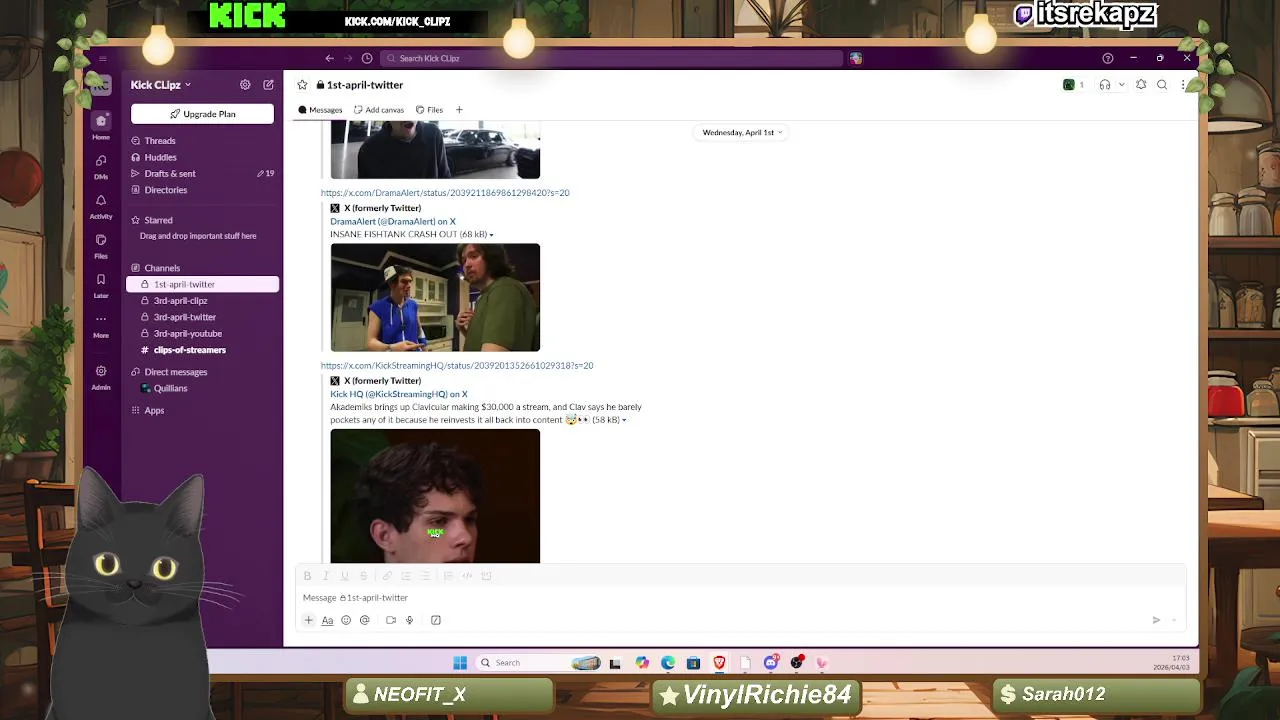Open Drafts & sent in the sidebar
Viewport: 1280px width, 720px height.
pyautogui.click(x=202, y=174)
